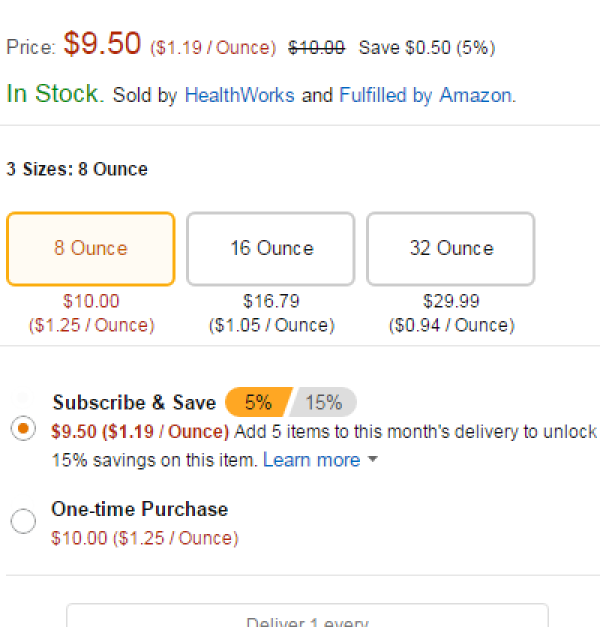600x627 pixels.
Task: Click the In Stock availability text
Action: (55, 94)
